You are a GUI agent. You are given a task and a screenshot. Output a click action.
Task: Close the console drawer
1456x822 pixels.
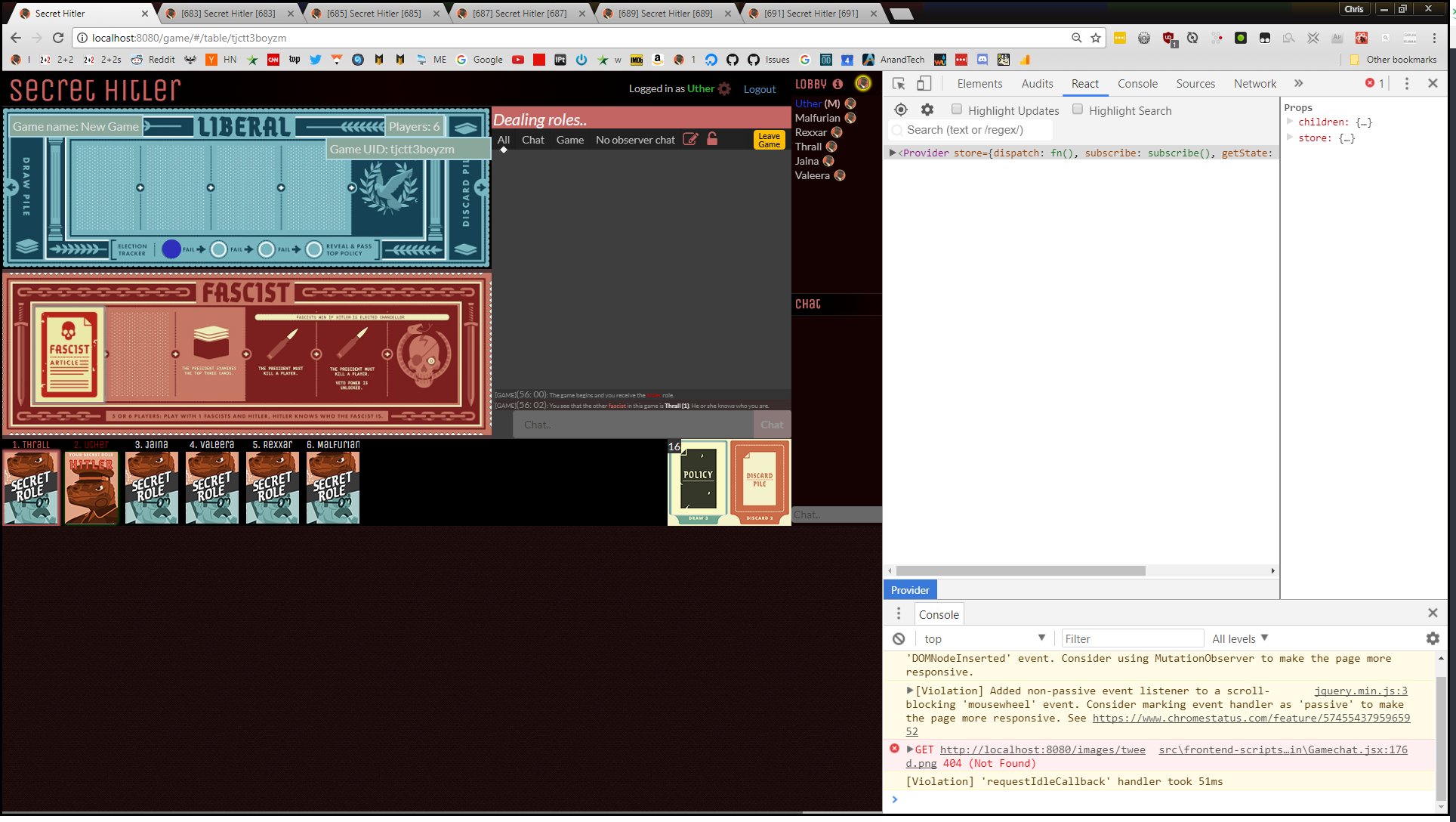click(1433, 613)
